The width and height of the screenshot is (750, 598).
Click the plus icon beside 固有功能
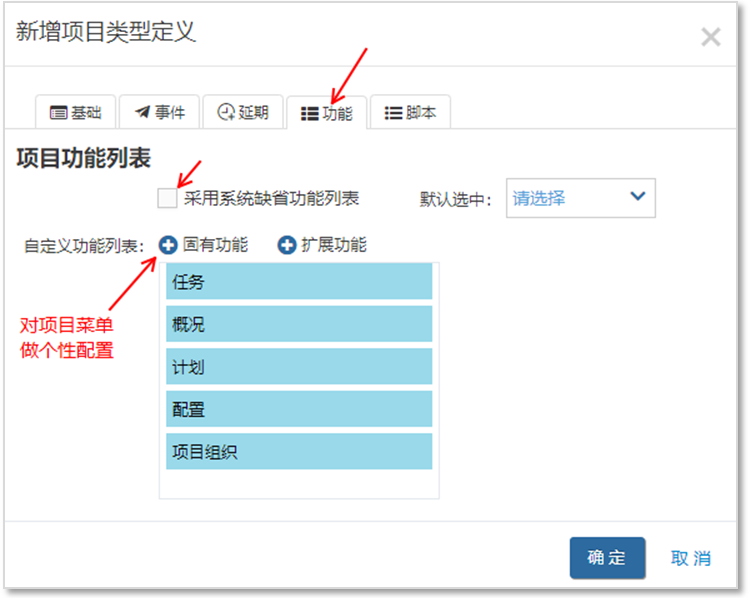pos(168,245)
